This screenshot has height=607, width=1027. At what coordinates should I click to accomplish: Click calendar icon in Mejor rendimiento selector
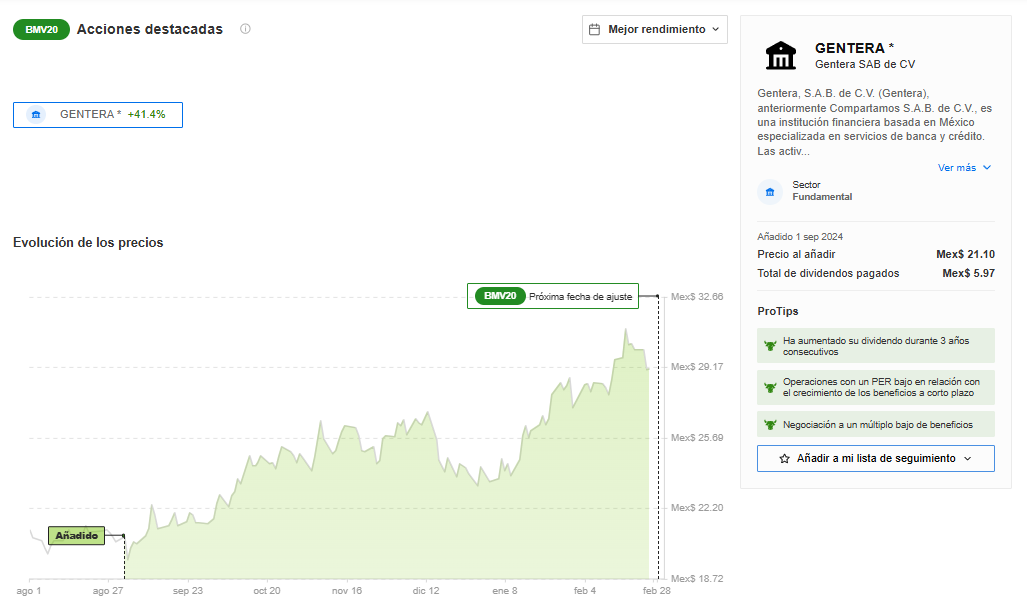[594, 29]
